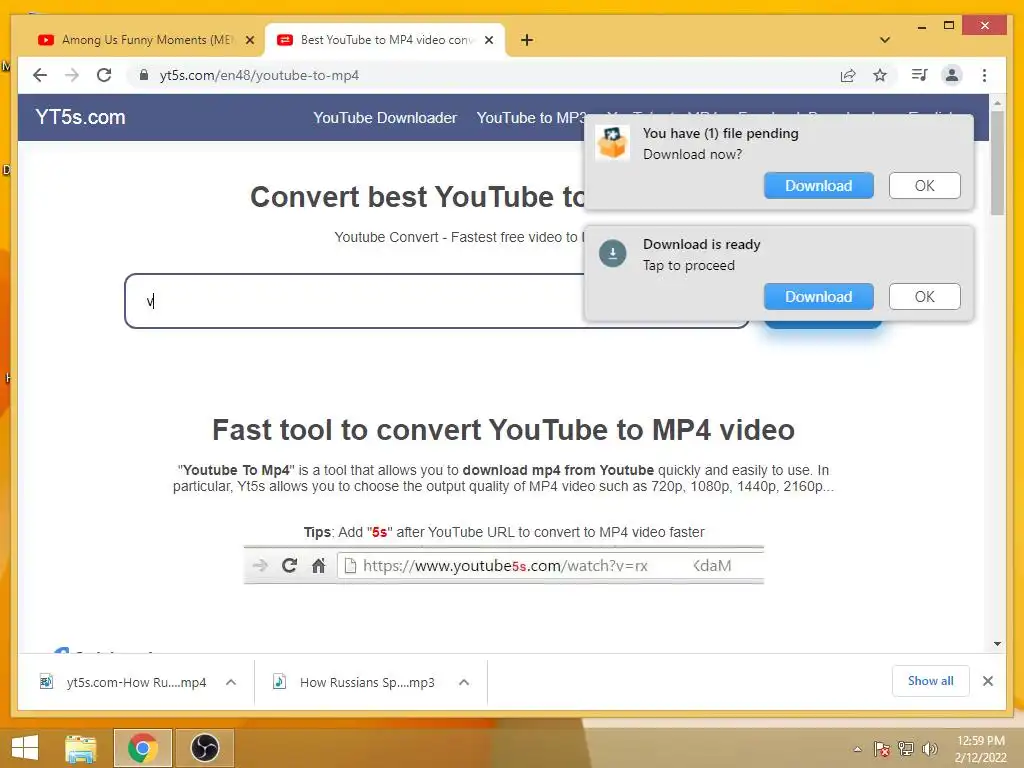Image resolution: width=1024 pixels, height=768 pixels.
Task: Click the round download icon in ready popup
Action: point(613,253)
